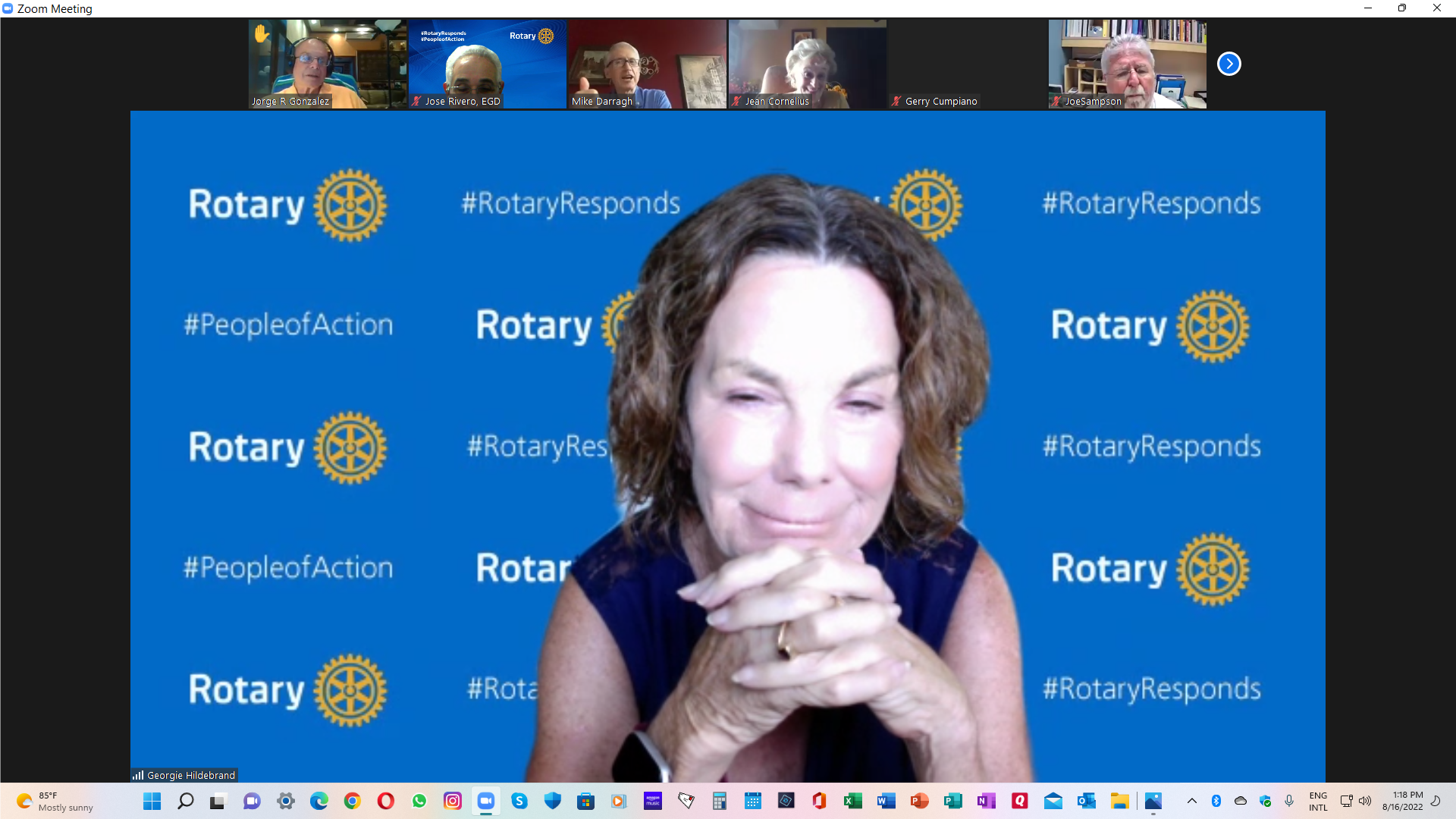Screen dimensions: 1456x819
Task: Launch Google Chrome from taskbar
Action: [352, 801]
